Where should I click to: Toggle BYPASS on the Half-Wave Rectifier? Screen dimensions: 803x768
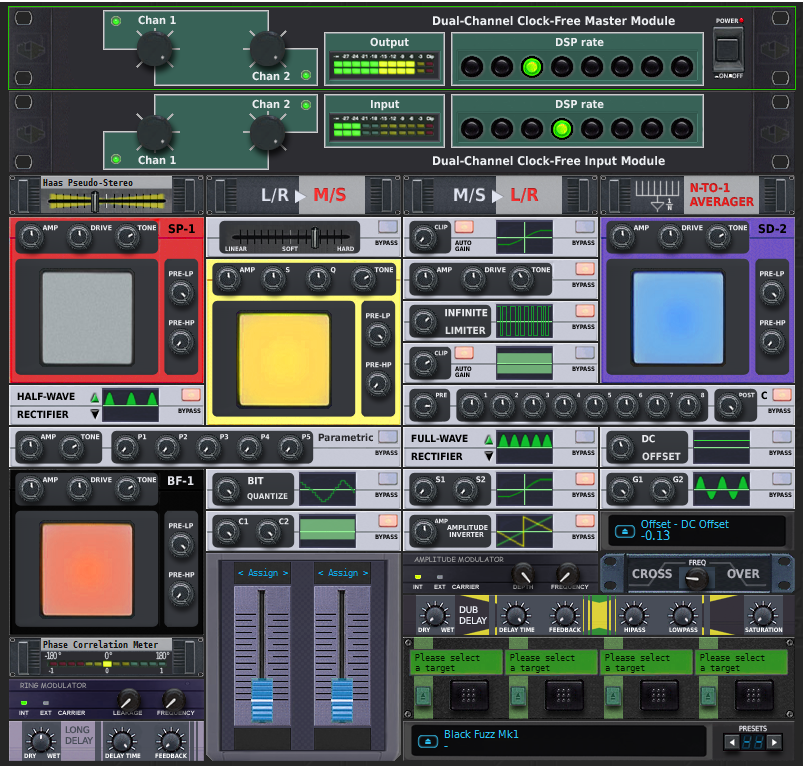pos(190,395)
